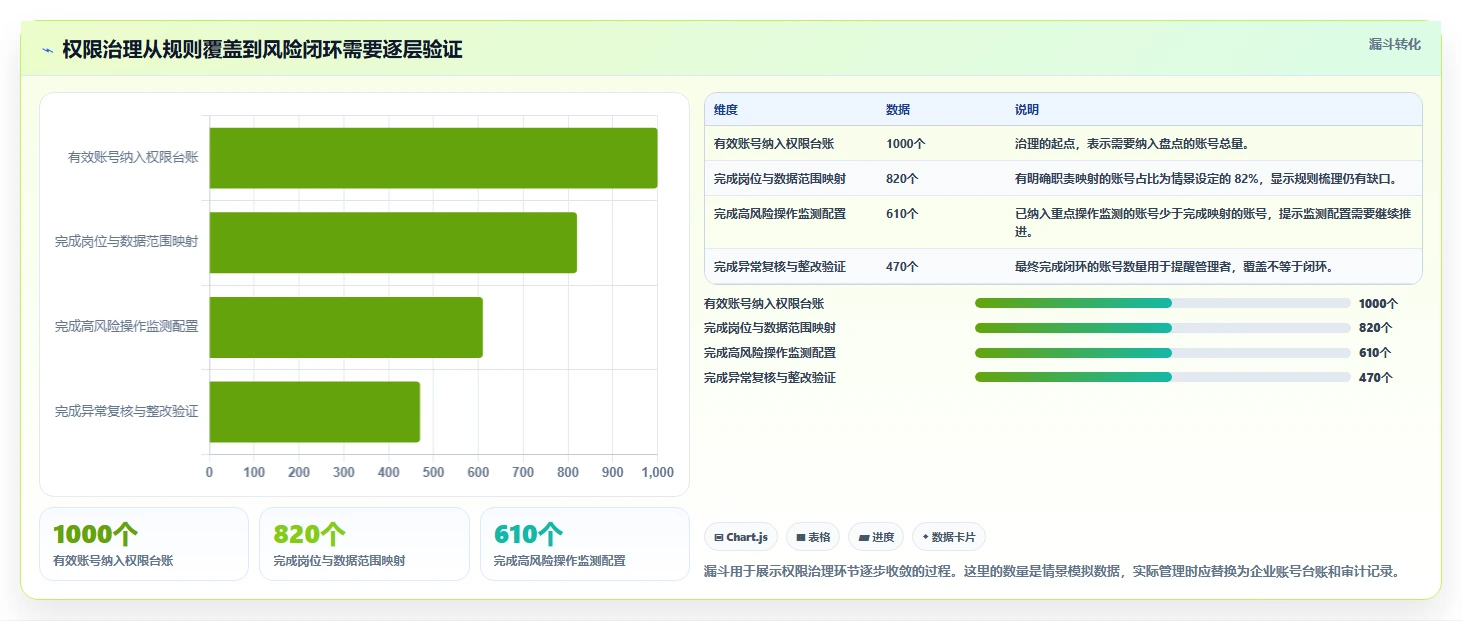Click the 漏斗转化 tag in header
This screenshot has height=621, width=1462.
coord(1394,44)
